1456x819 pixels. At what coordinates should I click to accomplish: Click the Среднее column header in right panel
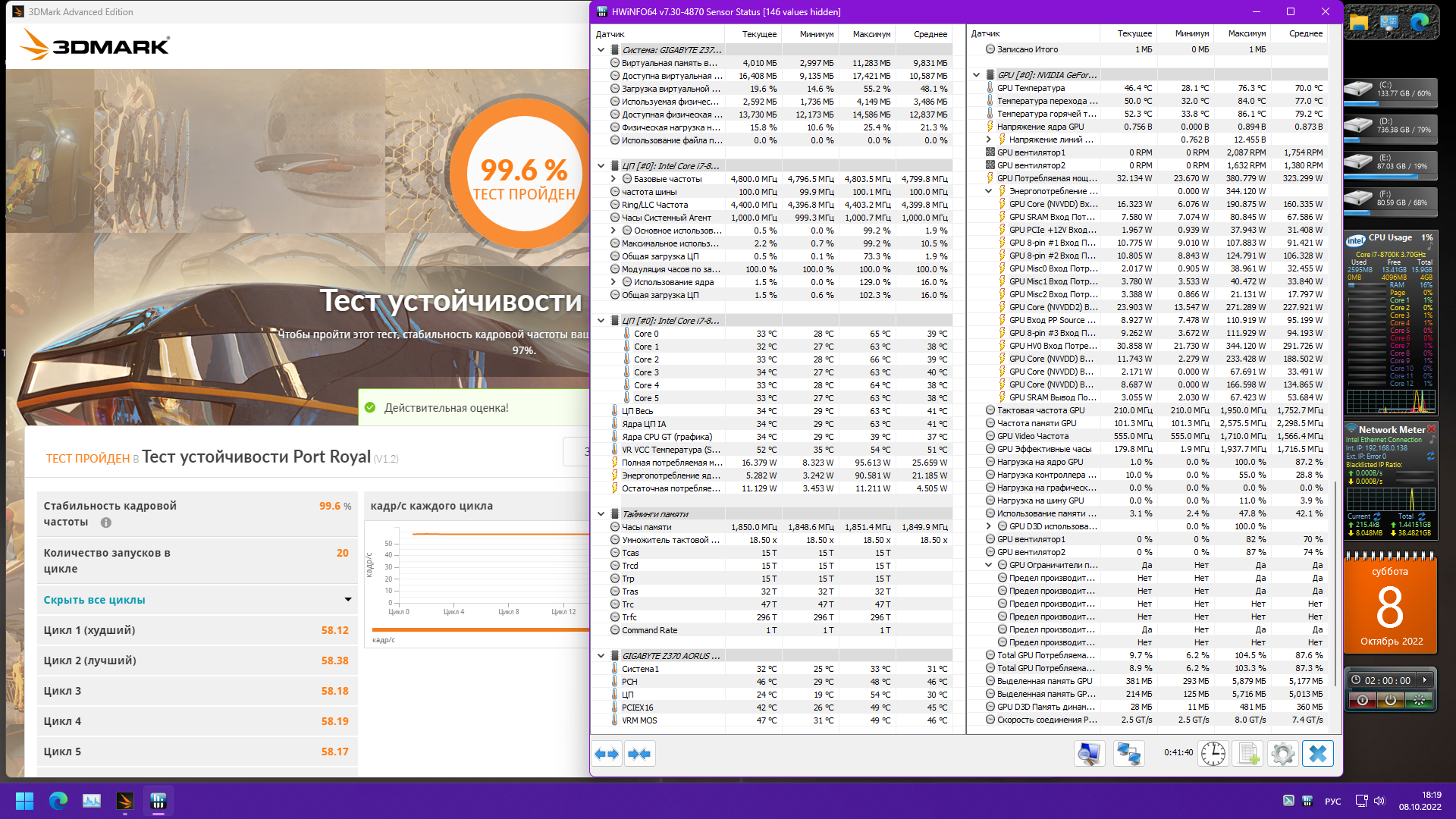[x=1305, y=34]
